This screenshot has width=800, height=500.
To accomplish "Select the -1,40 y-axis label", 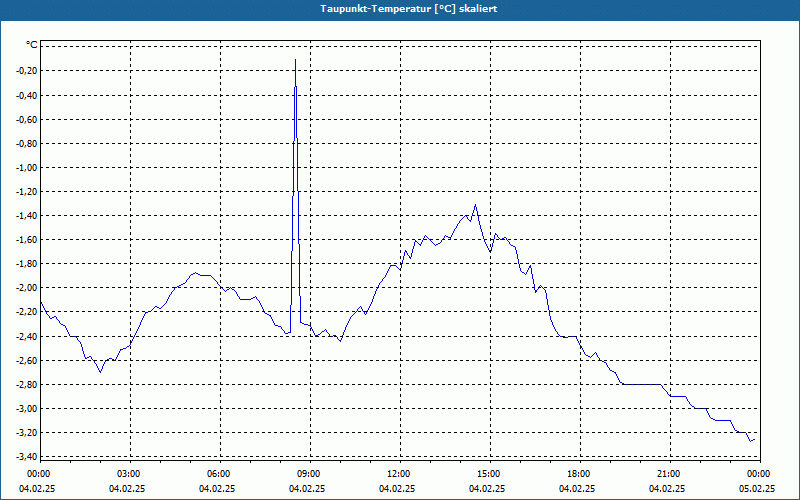I will [27, 216].
